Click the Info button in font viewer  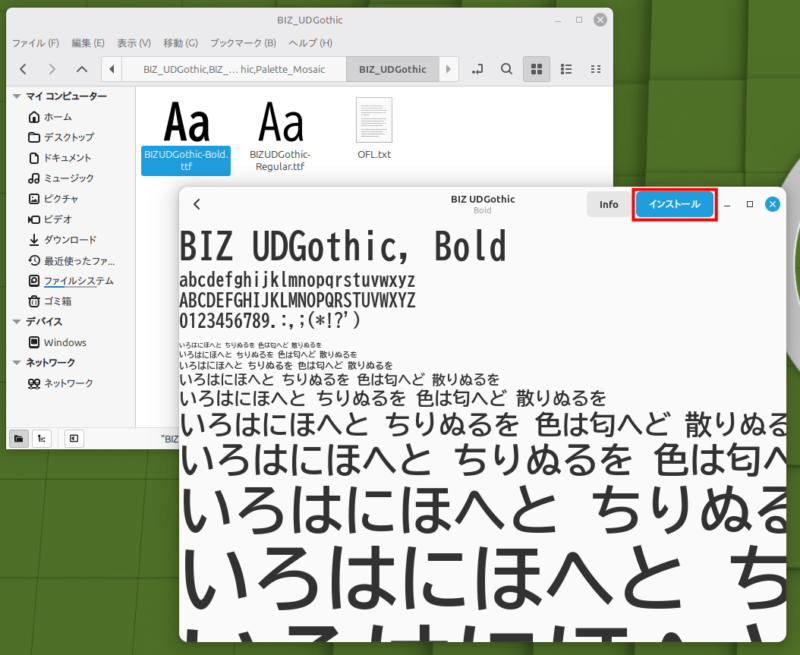click(608, 204)
